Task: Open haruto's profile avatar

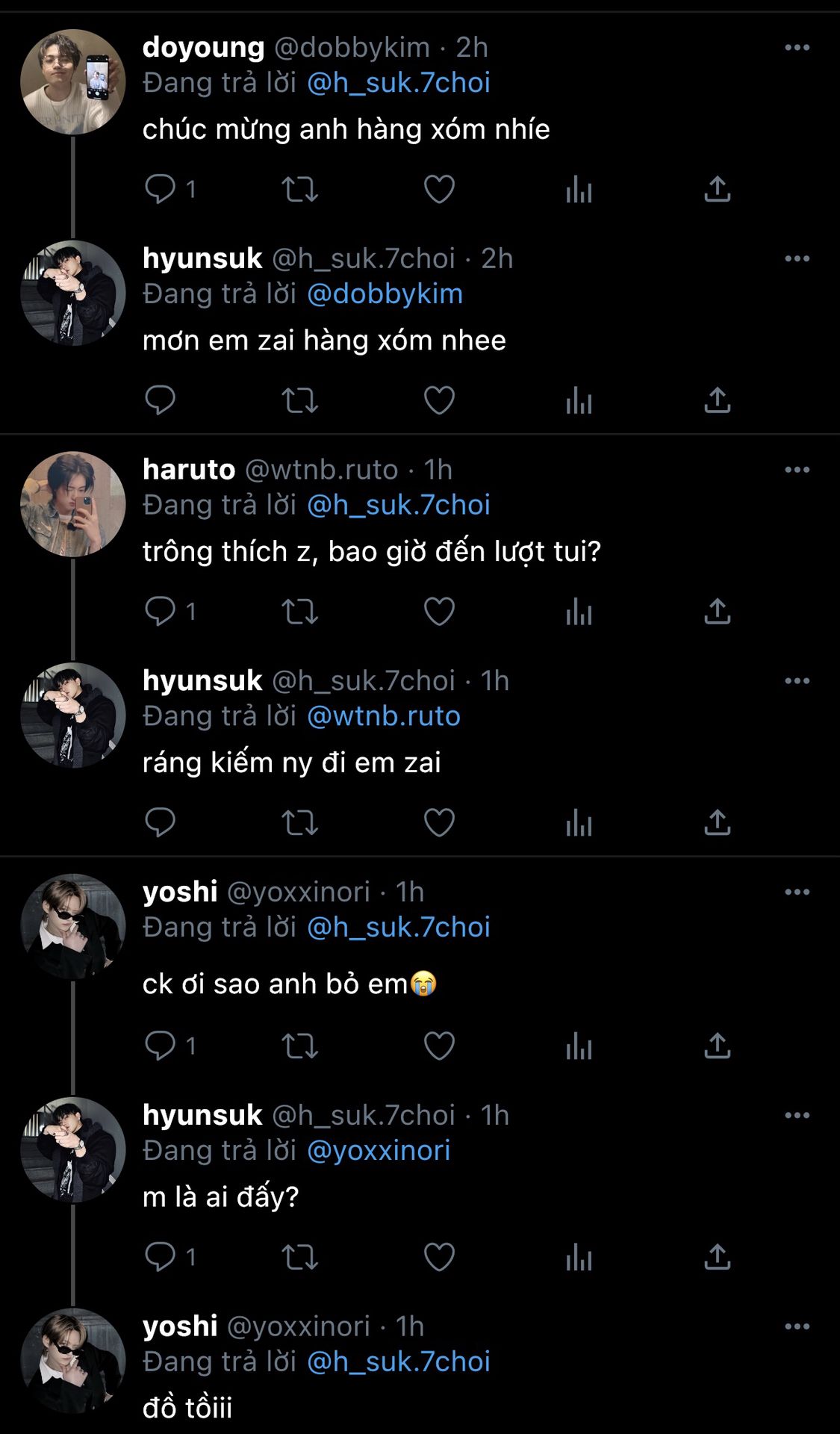Action: 72,504
